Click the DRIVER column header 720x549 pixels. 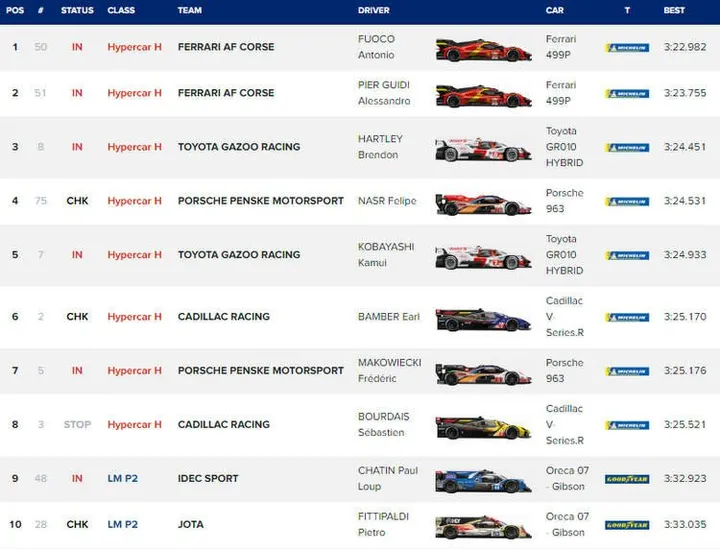click(374, 10)
